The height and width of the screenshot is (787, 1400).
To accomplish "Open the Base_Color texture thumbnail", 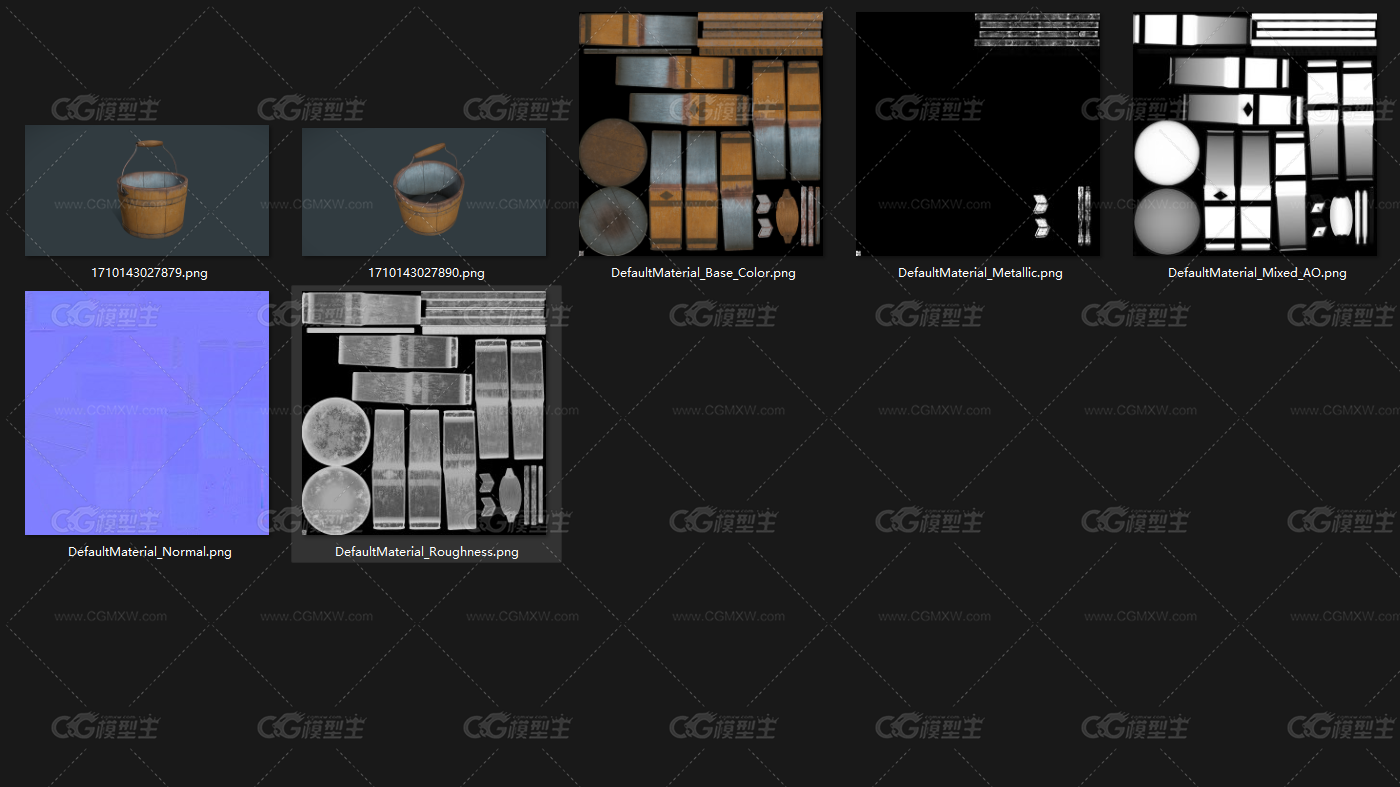I will (x=701, y=134).
